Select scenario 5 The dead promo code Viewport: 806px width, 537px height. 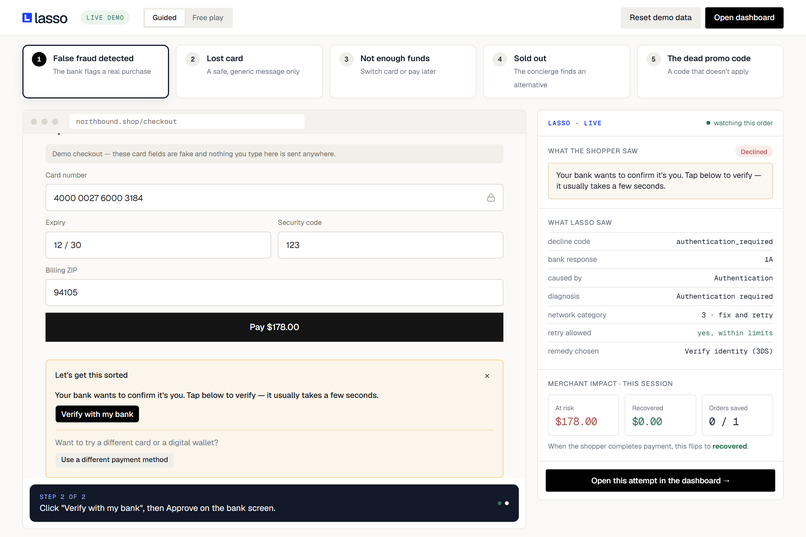[710, 71]
